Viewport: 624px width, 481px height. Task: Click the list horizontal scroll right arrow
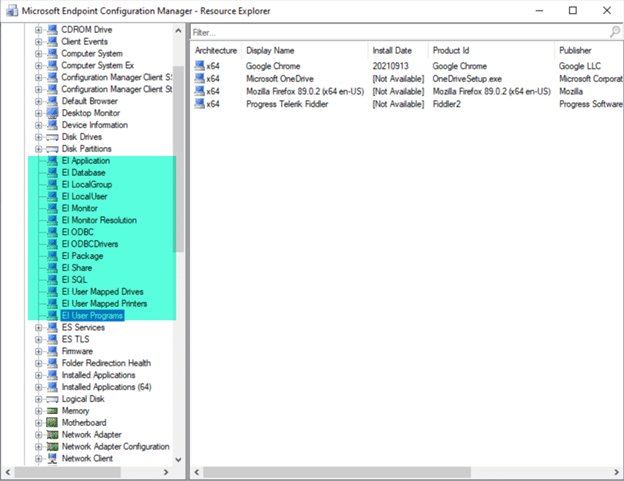(616, 472)
